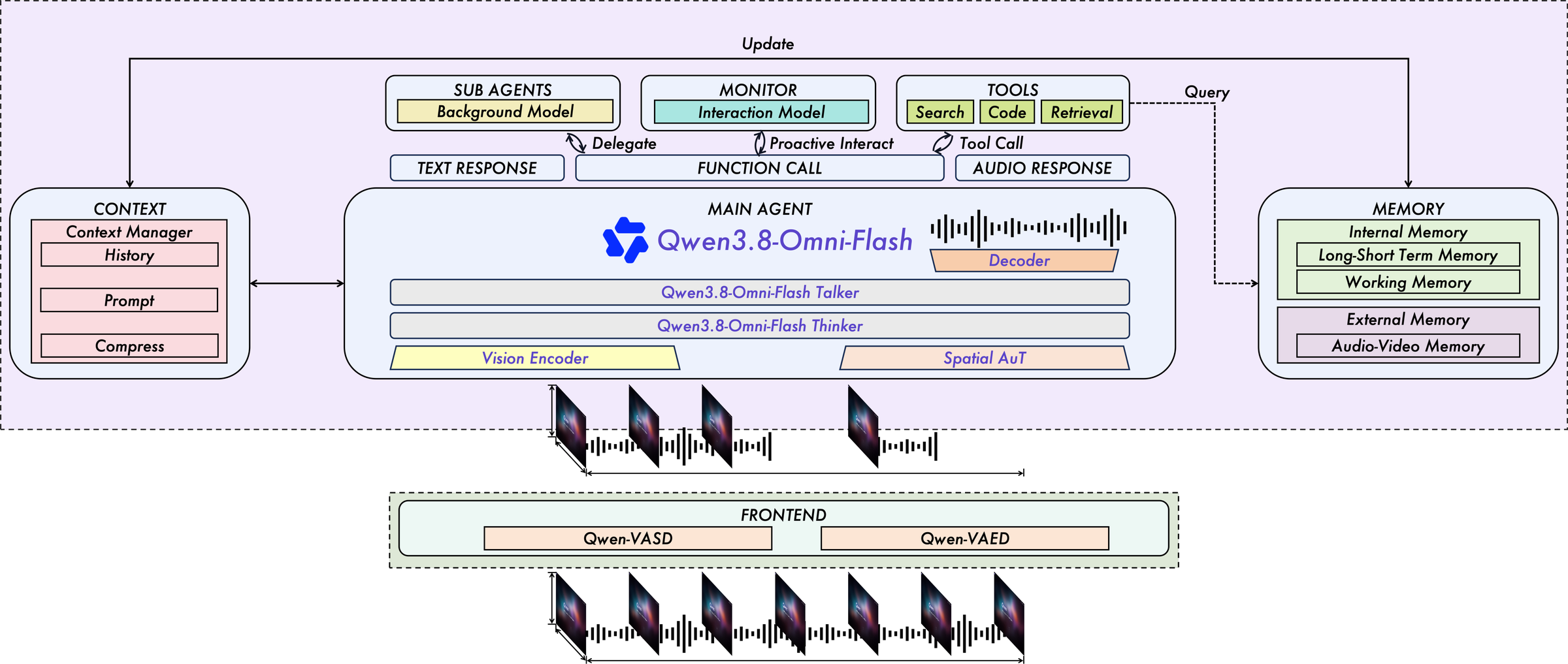This screenshot has width=1568, height=664.
Task: Click the Qwen-VAED frontend box
Action: click(965, 539)
